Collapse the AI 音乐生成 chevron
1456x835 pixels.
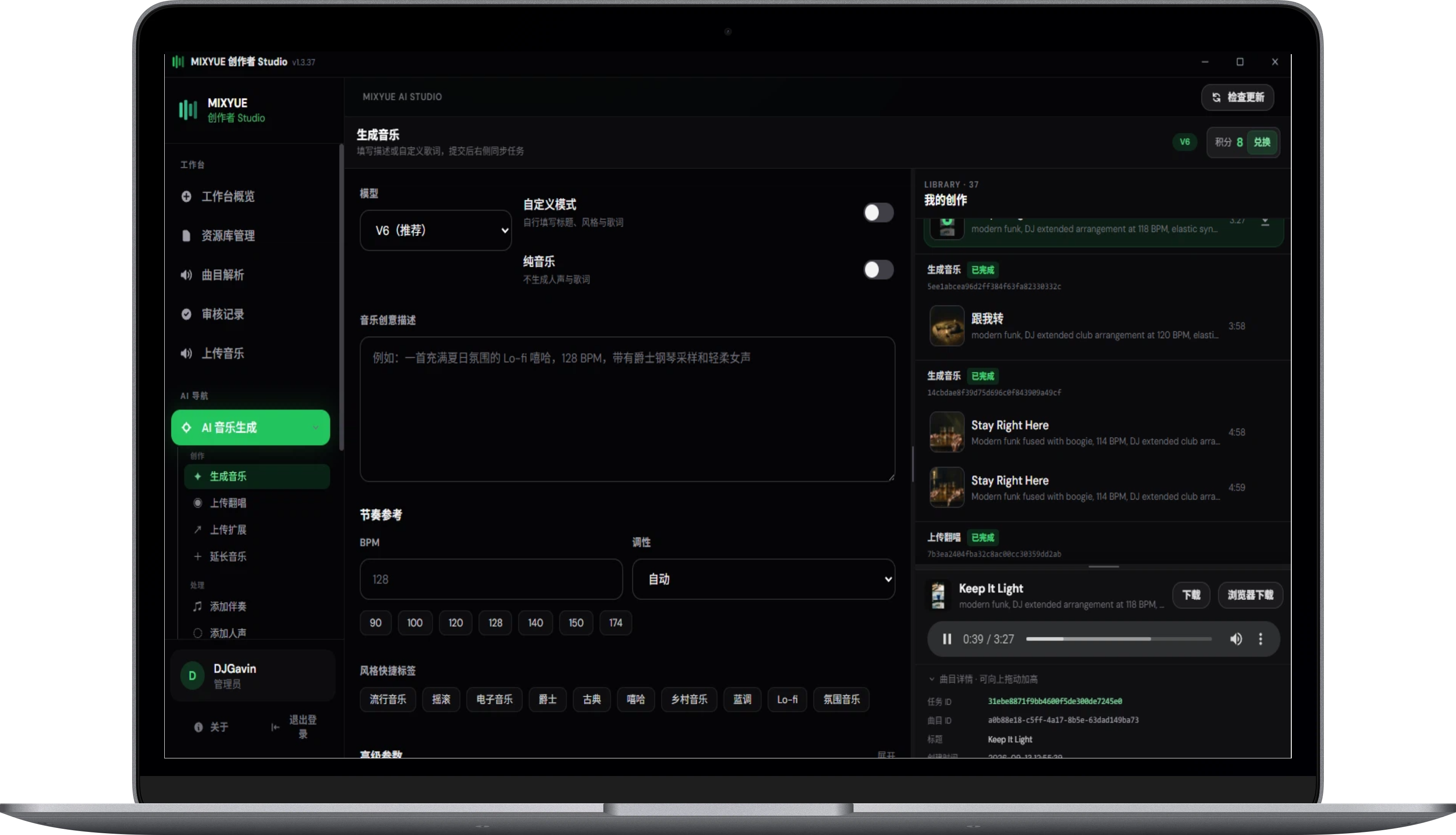coord(315,427)
